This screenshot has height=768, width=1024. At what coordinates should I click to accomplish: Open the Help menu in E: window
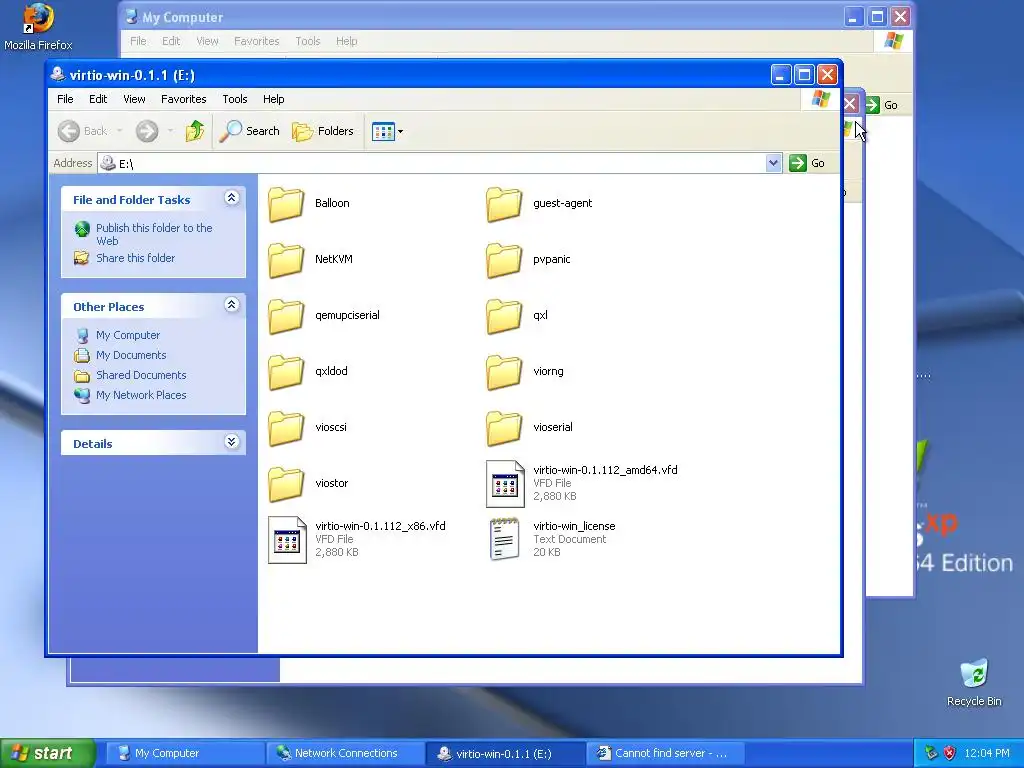tap(274, 99)
